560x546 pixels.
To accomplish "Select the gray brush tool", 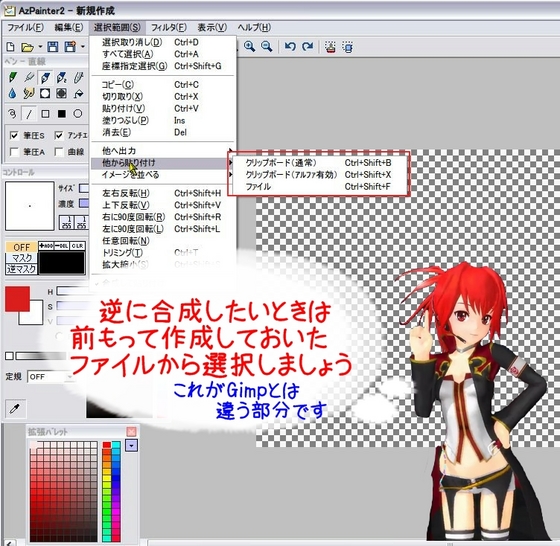I will coord(29,77).
